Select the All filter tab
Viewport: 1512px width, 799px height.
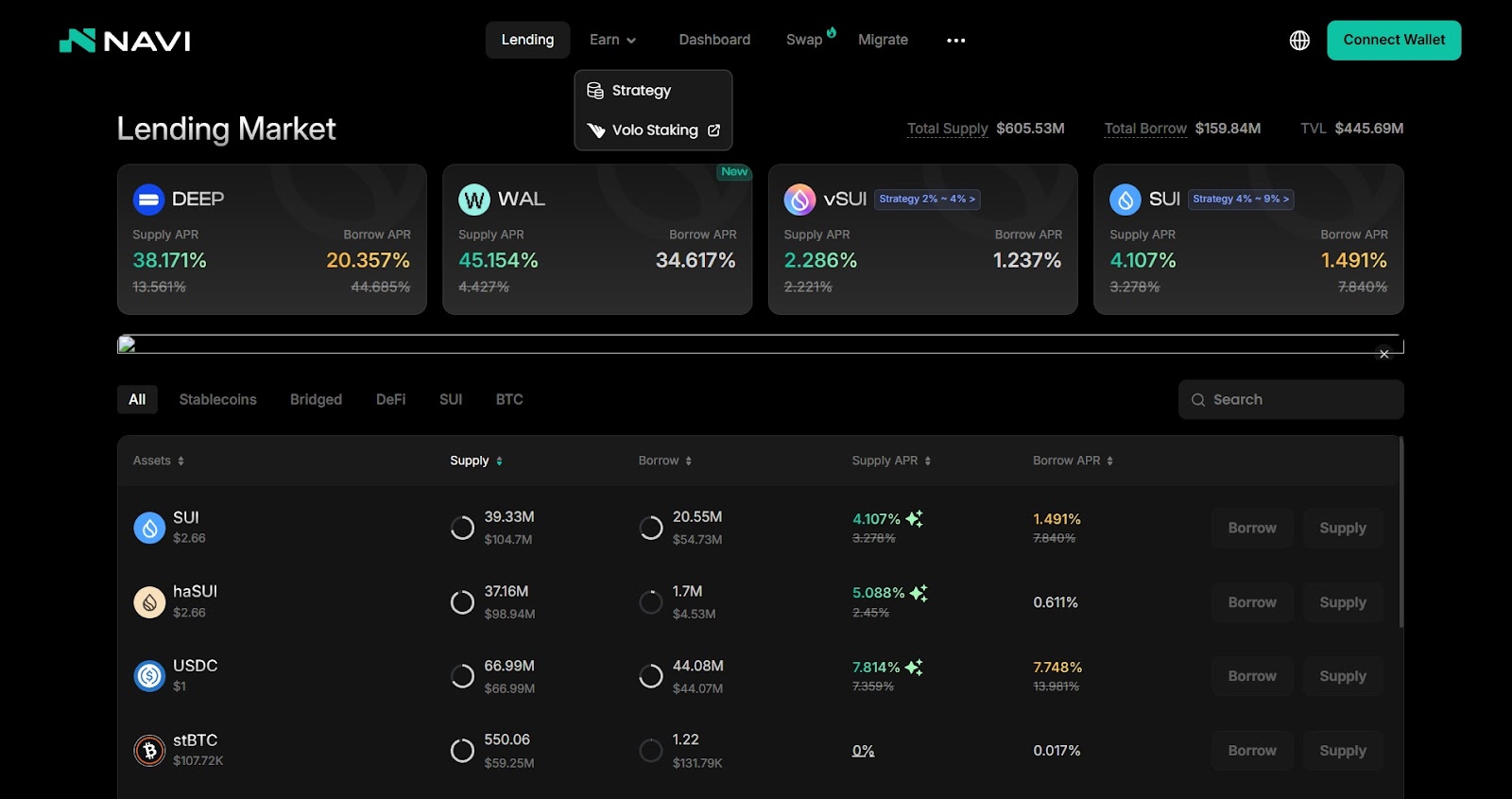[137, 400]
